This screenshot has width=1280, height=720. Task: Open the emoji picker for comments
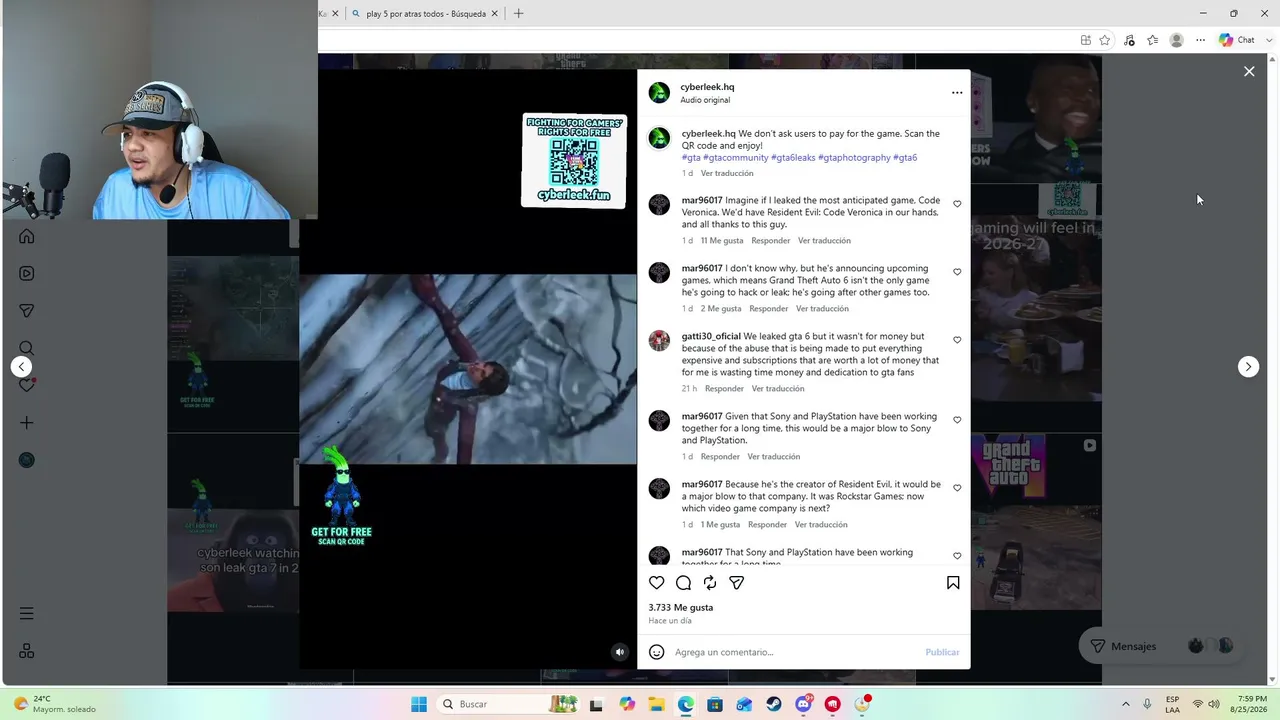(657, 652)
